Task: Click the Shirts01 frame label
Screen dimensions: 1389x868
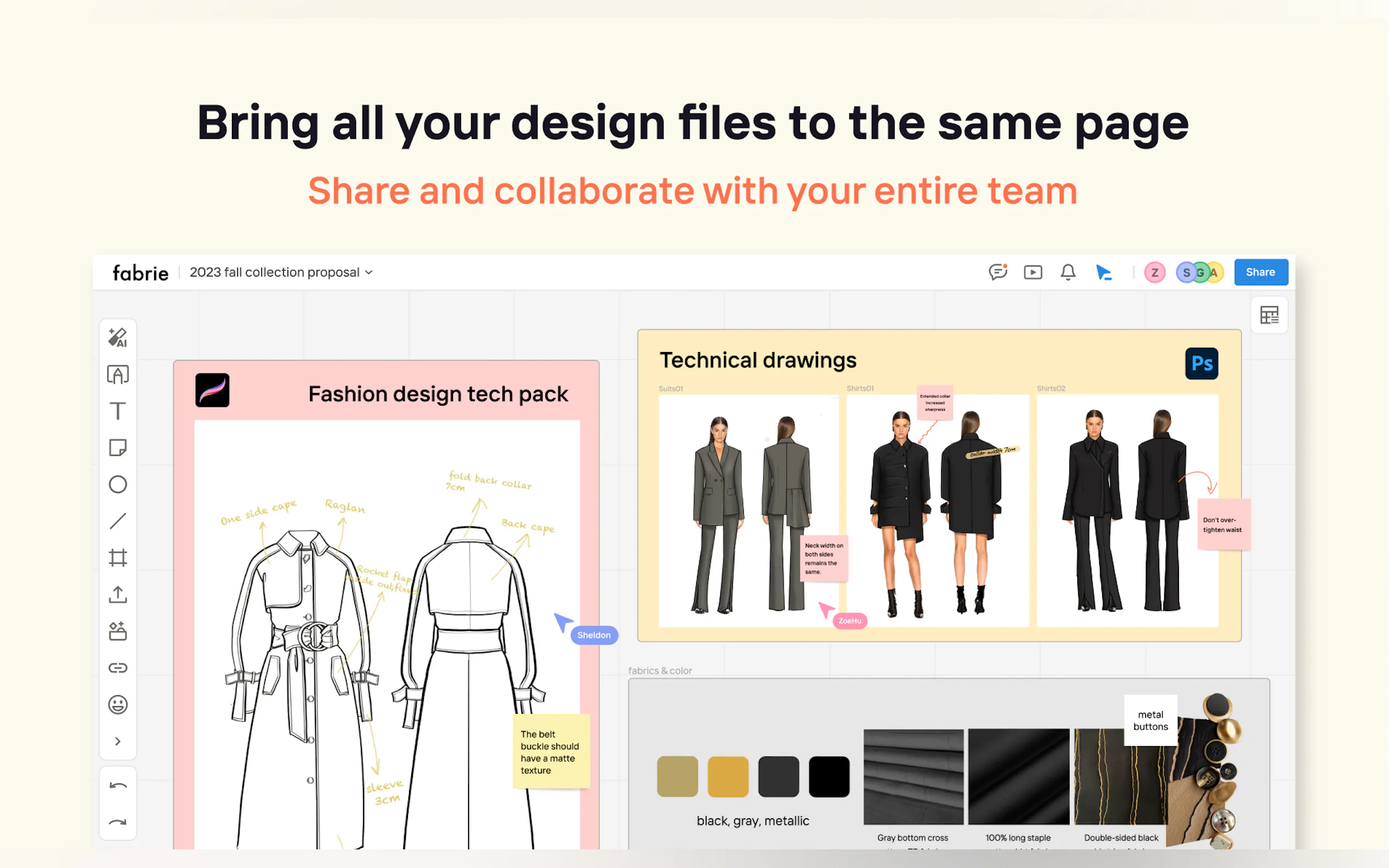Action: click(860, 389)
